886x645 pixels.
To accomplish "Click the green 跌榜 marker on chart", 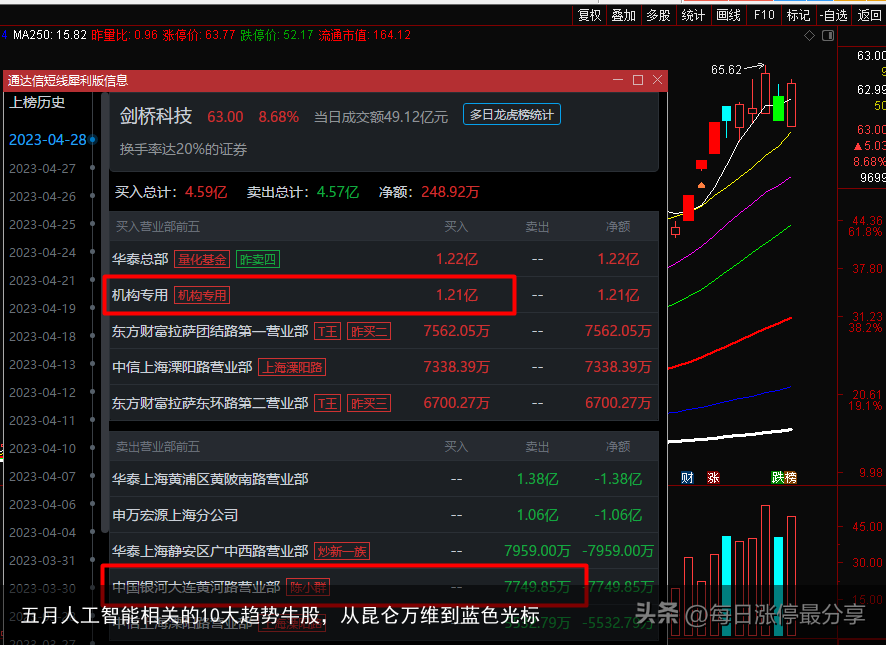I will (784, 478).
